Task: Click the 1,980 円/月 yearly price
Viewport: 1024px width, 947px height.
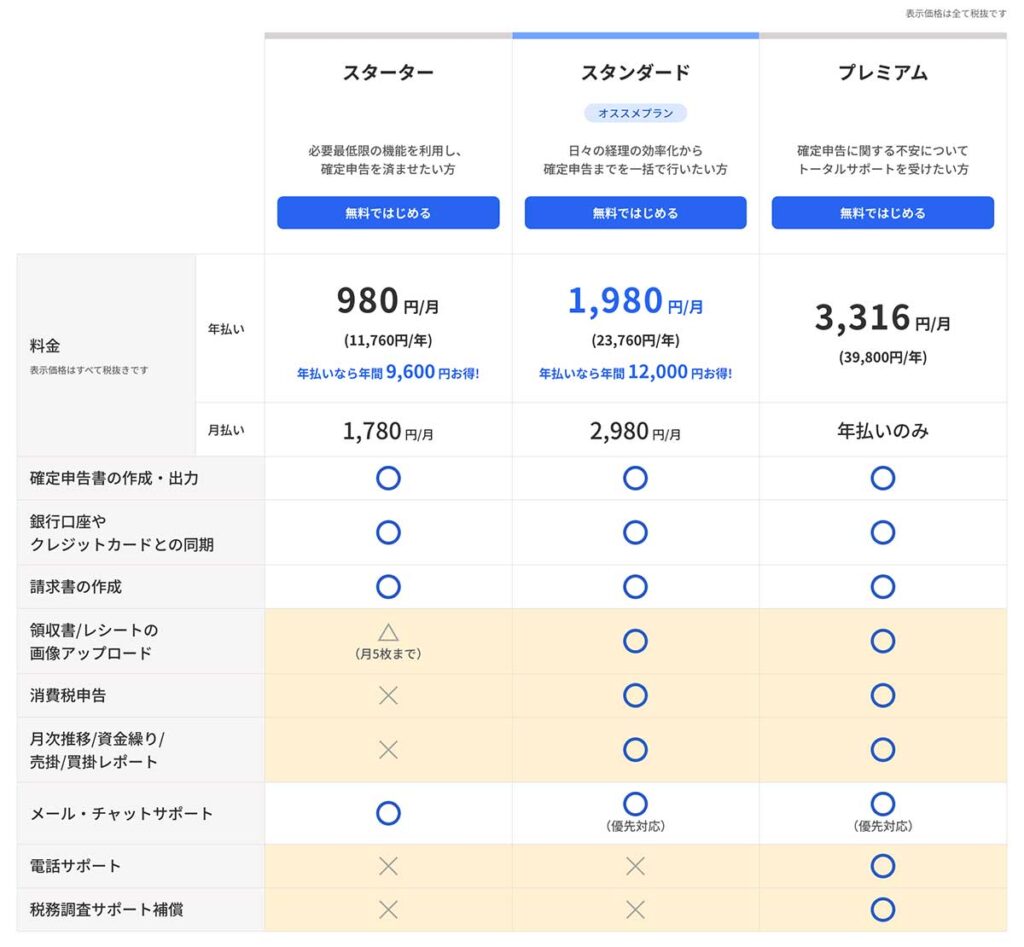Action: (x=635, y=301)
